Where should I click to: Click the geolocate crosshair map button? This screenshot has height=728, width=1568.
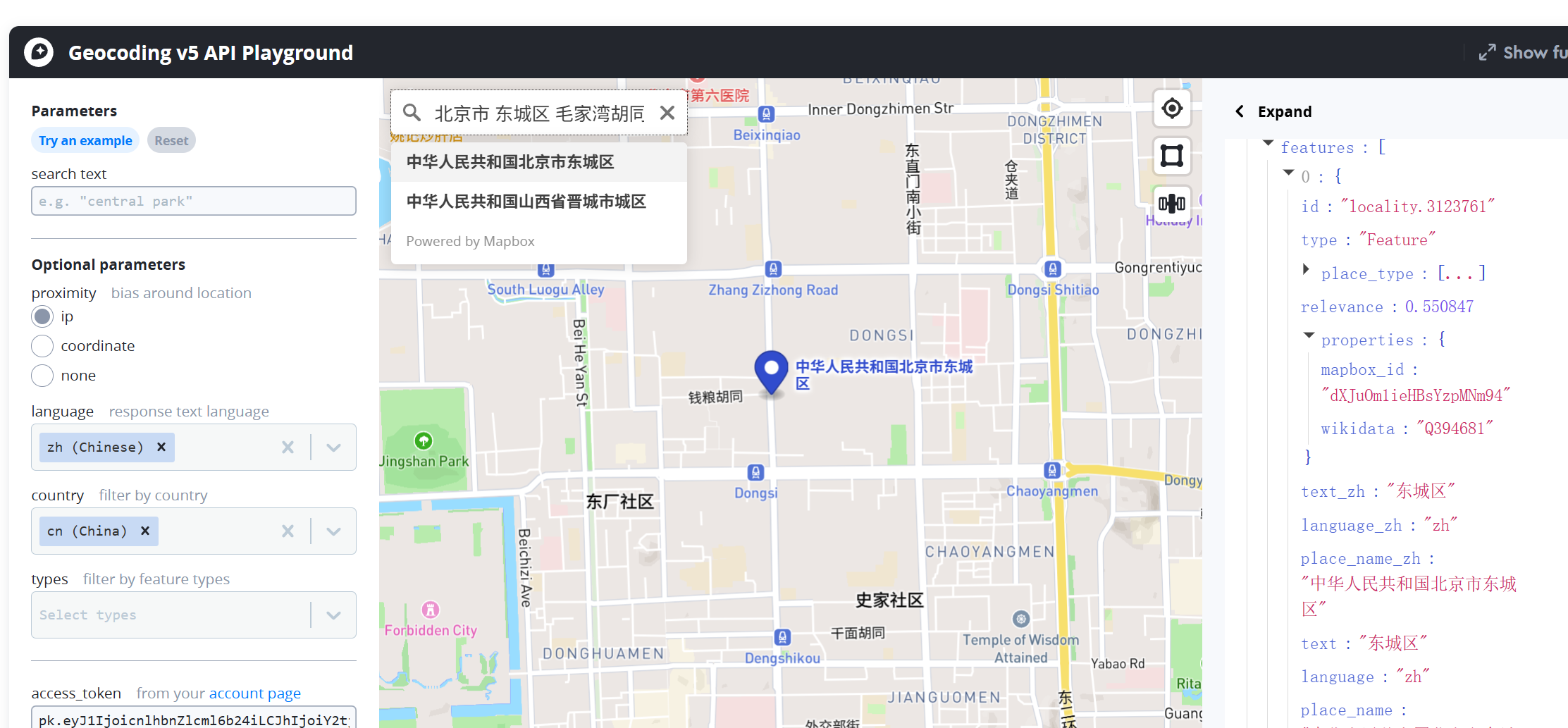[1172, 109]
